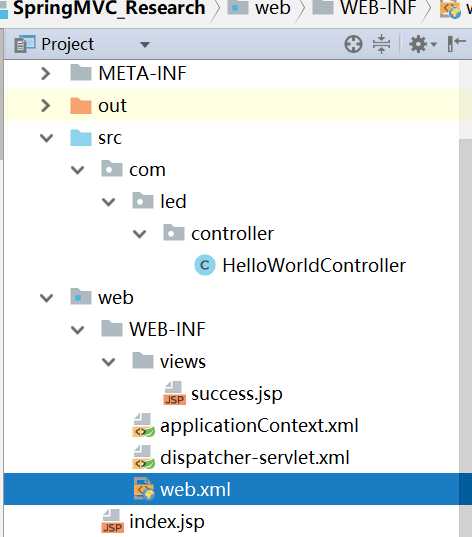Click the Hide Project panel icon
Viewport: 472px width, 537px height.
pyautogui.click(x=457, y=44)
